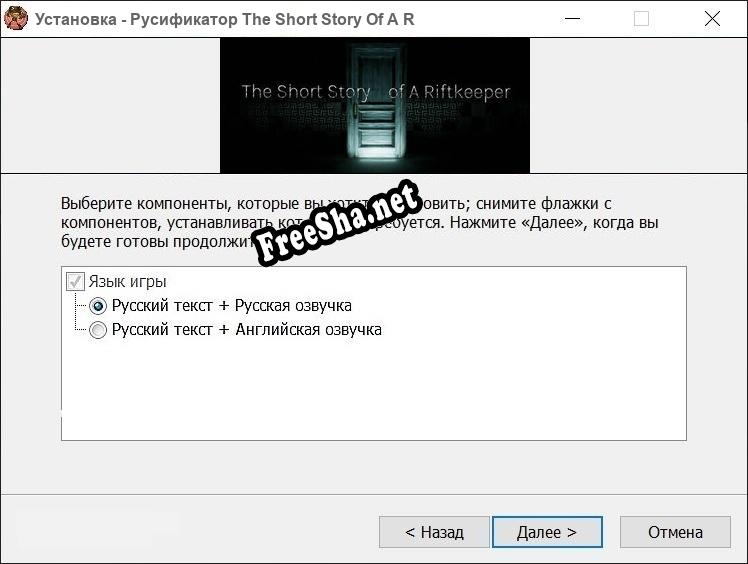Close the installer window with X

point(711,19)
